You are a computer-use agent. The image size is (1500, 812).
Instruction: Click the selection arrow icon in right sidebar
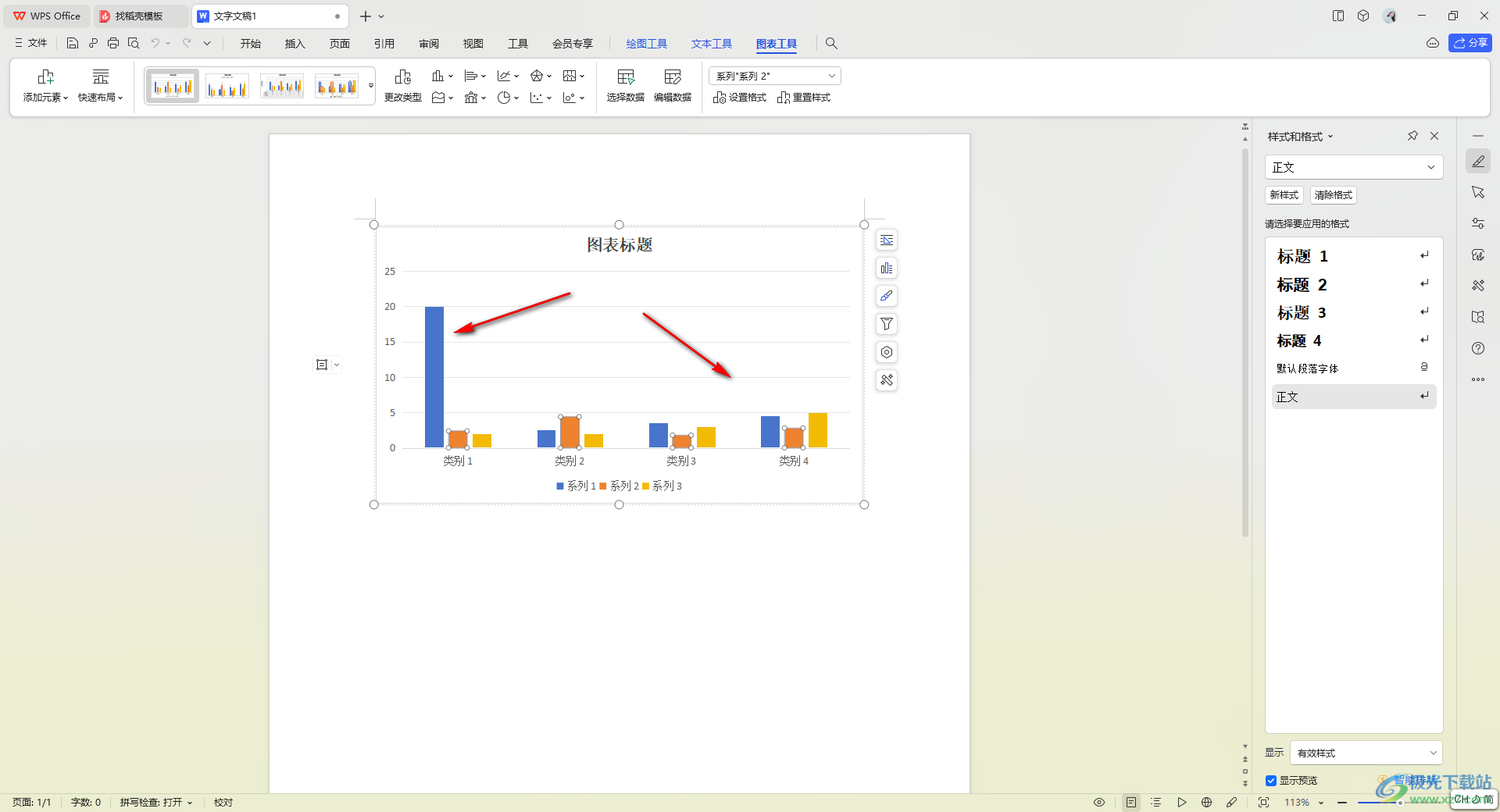[x=1478, y=192]
